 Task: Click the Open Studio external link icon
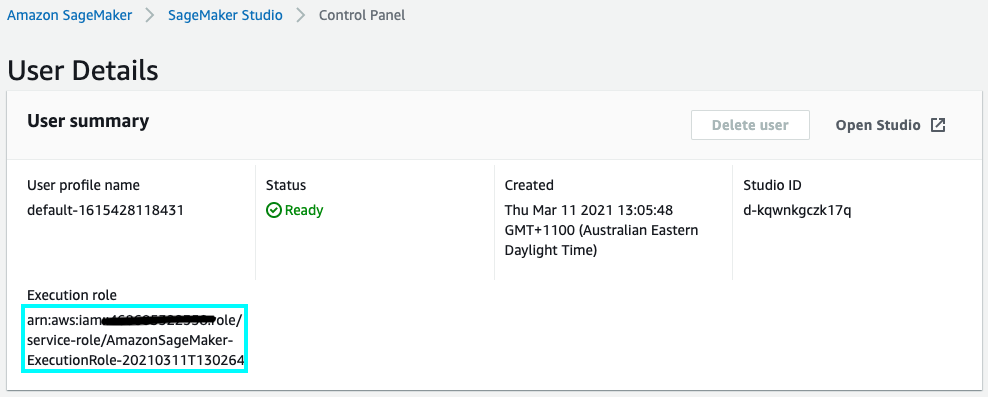click(x=938, y=125)
